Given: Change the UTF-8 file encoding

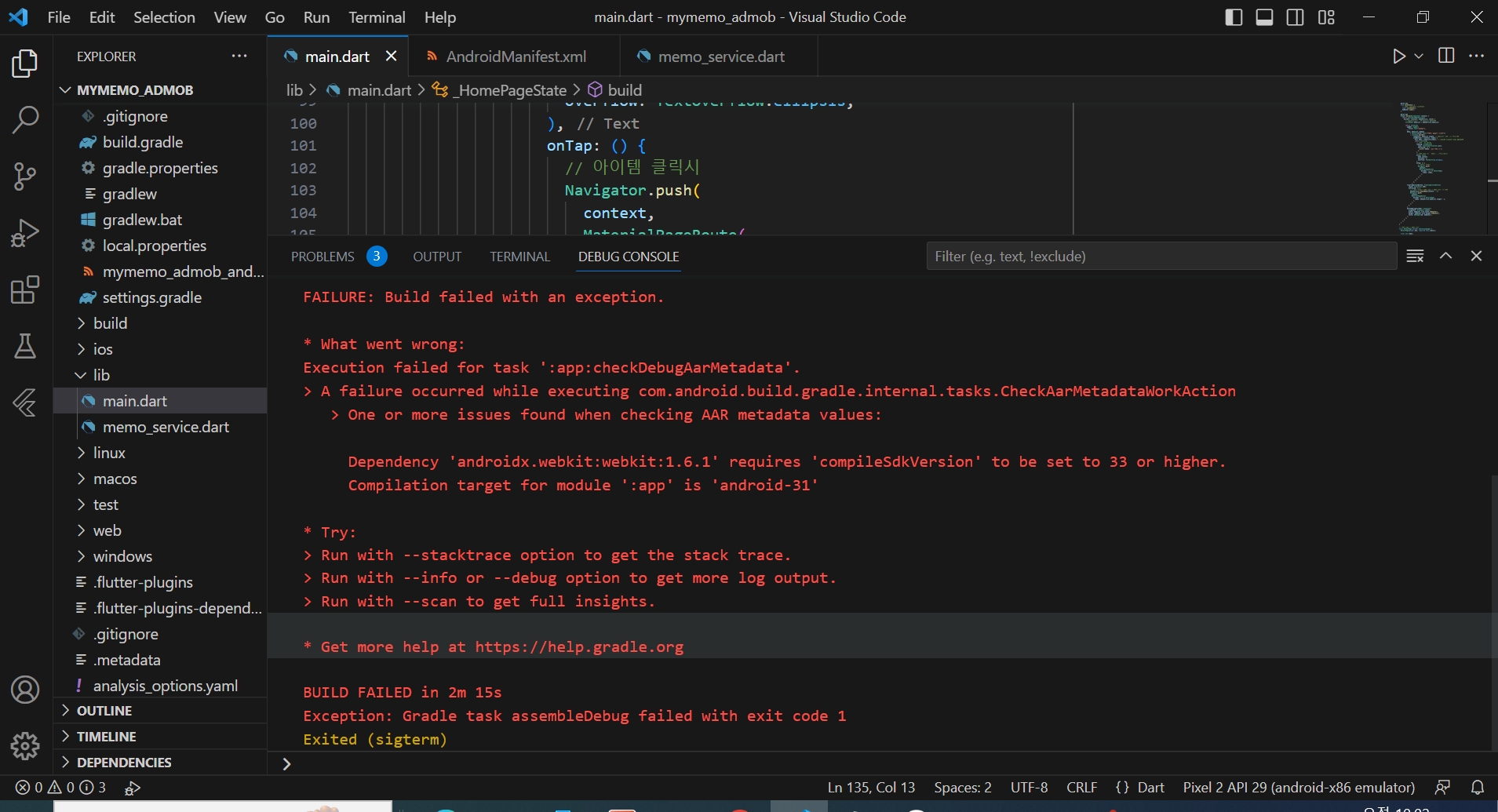Looking at the screenshot, I should point(1029,788).
